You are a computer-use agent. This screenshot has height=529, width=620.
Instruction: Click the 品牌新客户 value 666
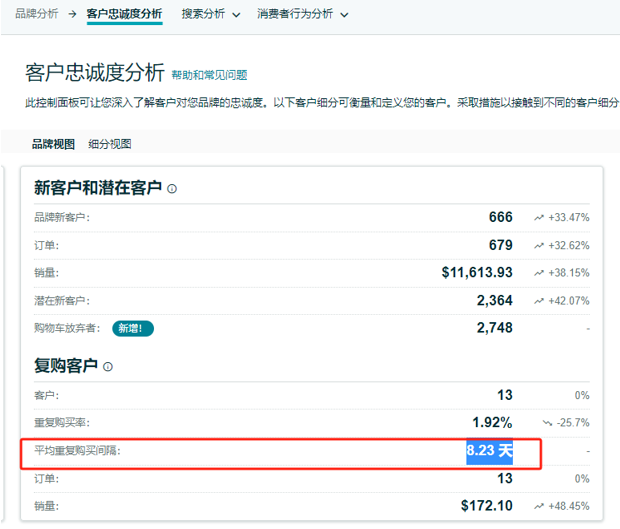500,217
